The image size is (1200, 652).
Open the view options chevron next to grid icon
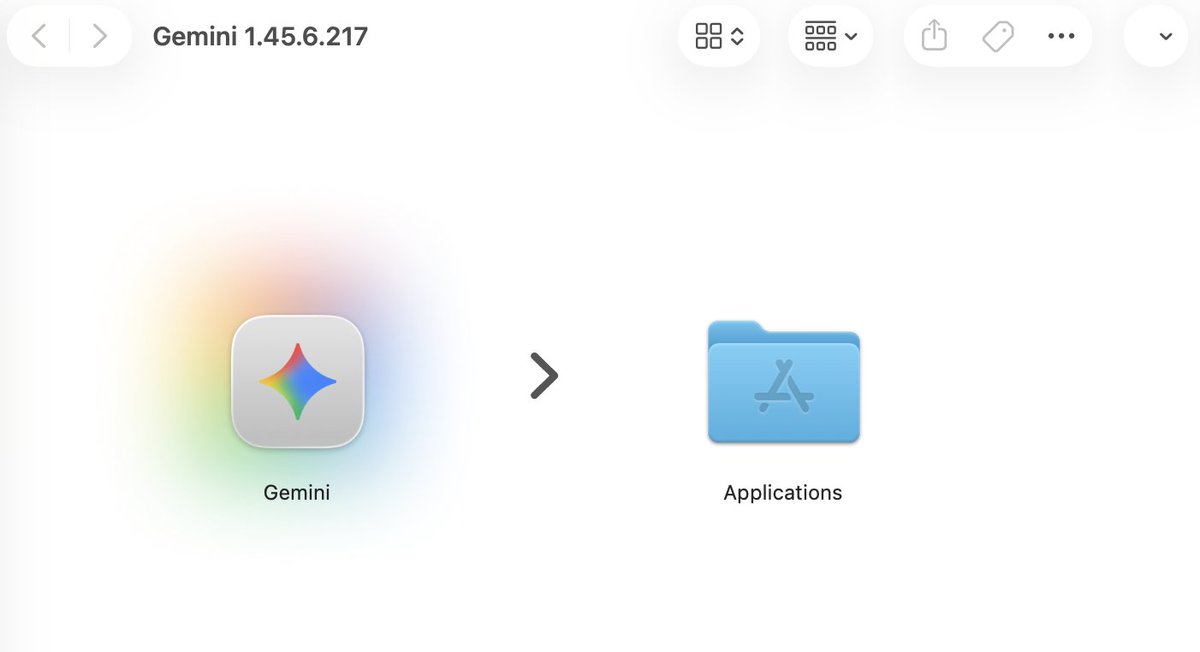736,35
